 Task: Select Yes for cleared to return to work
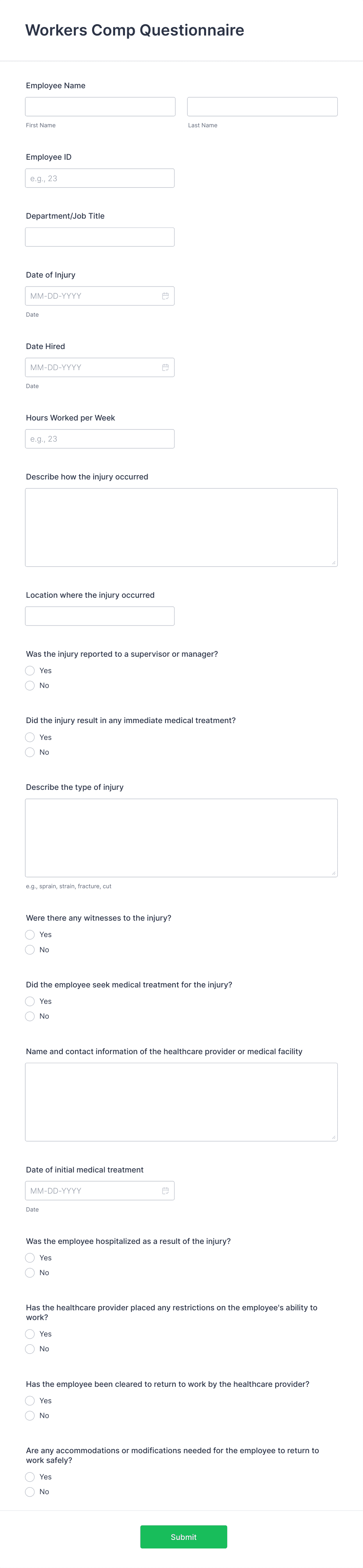coord(30,1401)
